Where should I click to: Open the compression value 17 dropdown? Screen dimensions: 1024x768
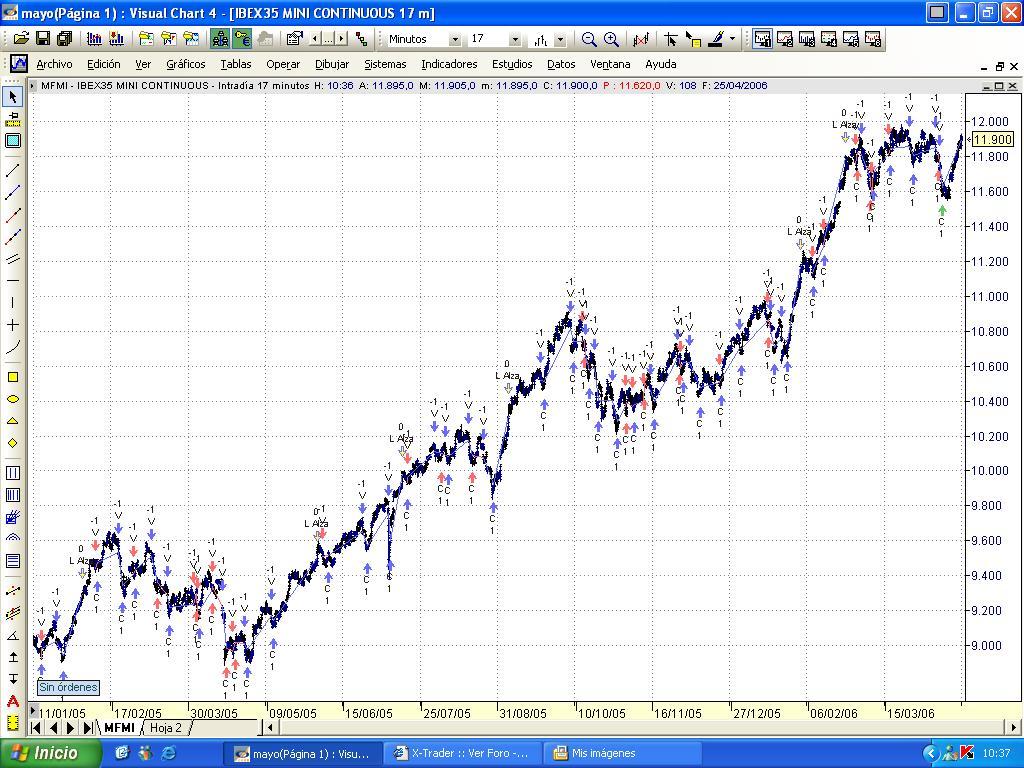coord(515,40)
